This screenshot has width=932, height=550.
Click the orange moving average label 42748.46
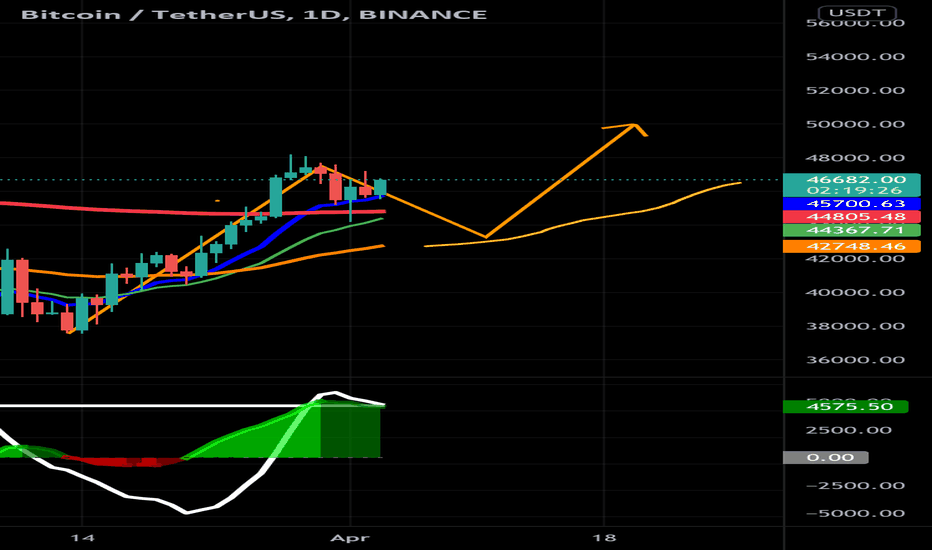tap(852, 246)
